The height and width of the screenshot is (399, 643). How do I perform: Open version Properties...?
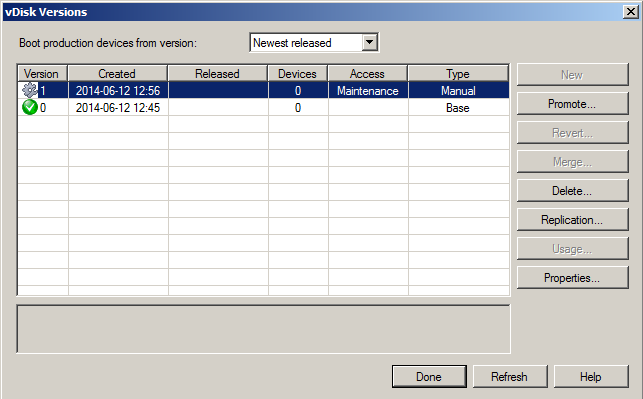click(x=572, y=278)
